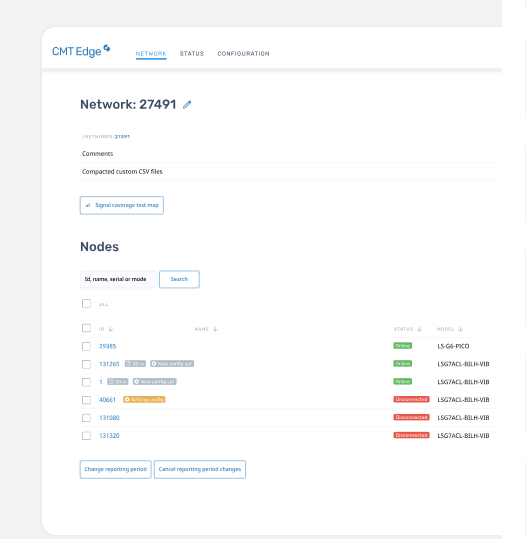This screenshot has height=539, width=526.
Task: Focus the id, name, serial search field
Action: 119,279
